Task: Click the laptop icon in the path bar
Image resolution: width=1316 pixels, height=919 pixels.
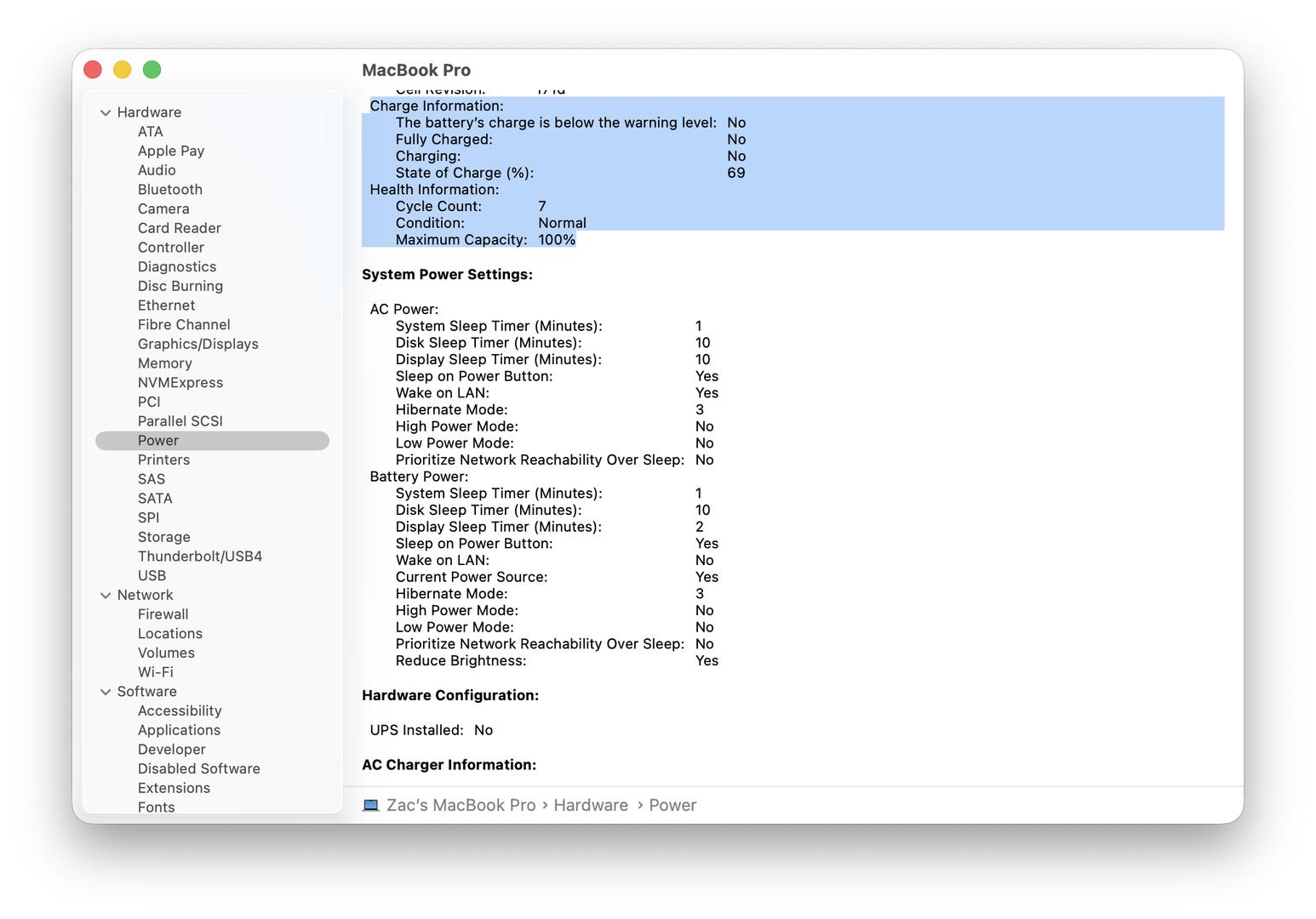Action: tap(370, 805)
